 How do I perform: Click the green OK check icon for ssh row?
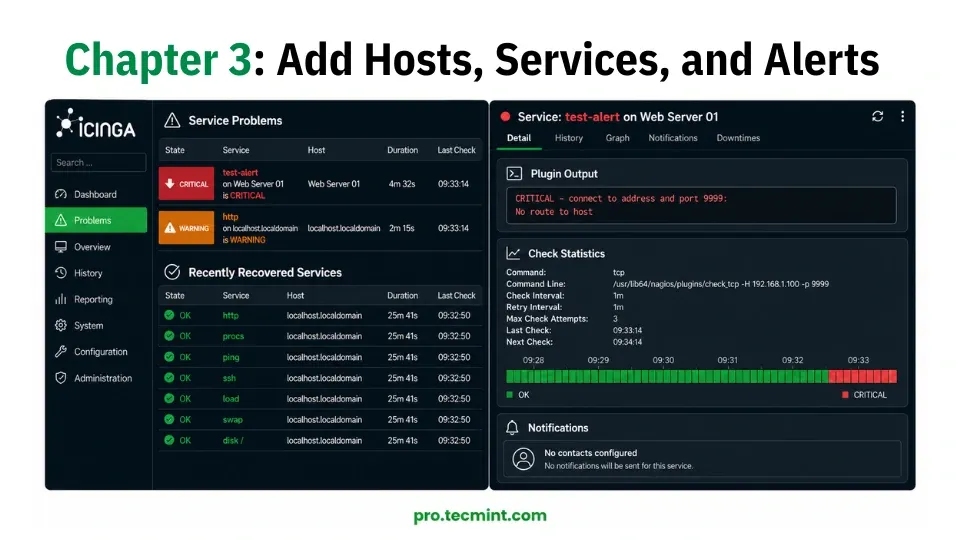[x=169, y=378]
